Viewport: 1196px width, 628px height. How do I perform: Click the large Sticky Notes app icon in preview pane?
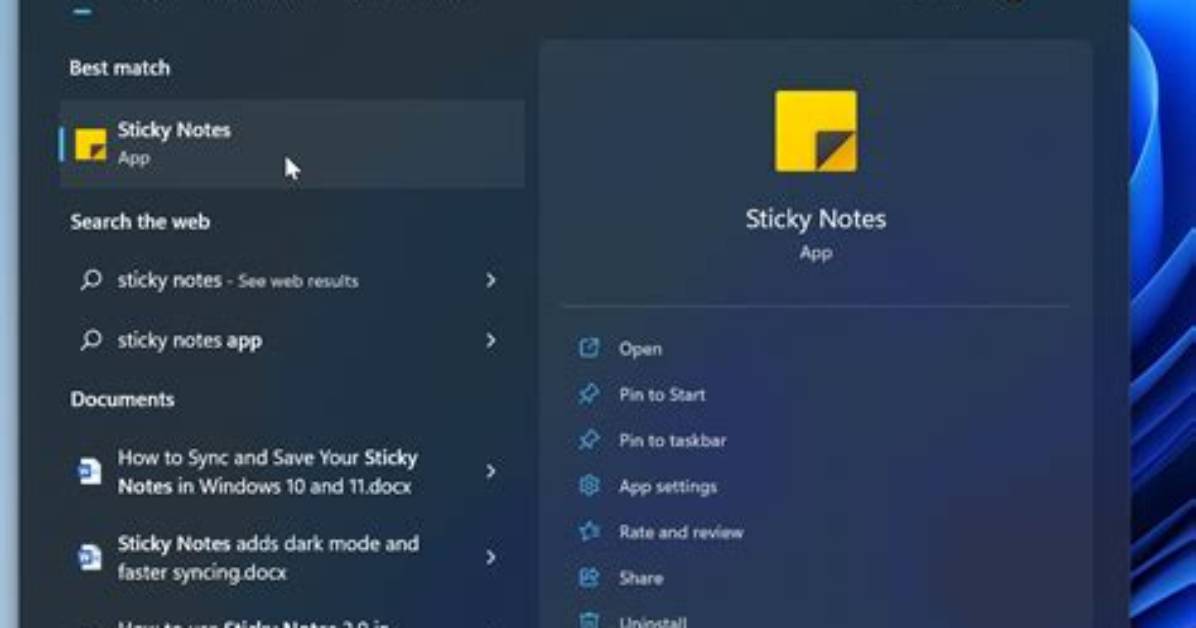point(816,131)
